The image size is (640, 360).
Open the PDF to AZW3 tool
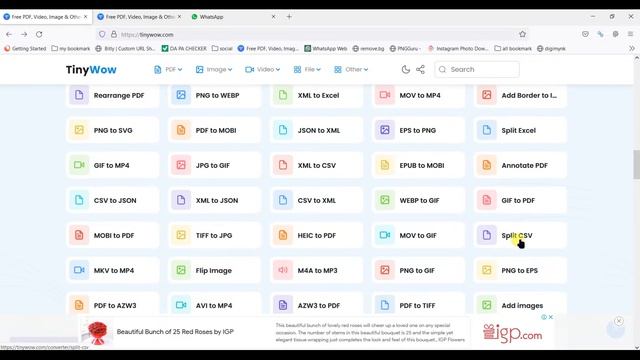113,304
